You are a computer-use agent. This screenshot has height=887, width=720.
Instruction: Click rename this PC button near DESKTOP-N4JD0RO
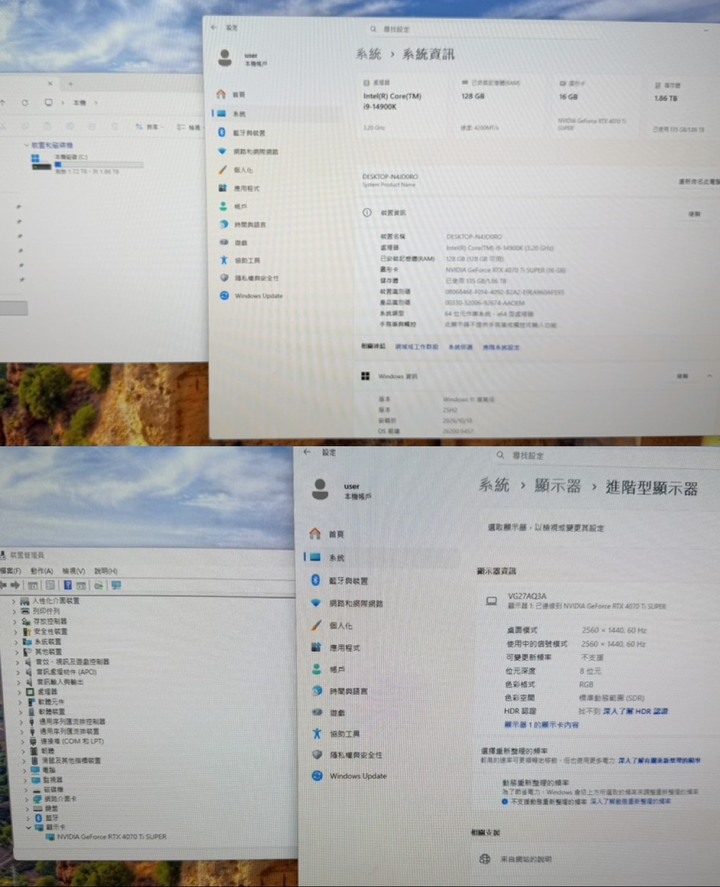click(x=699, y=182)
